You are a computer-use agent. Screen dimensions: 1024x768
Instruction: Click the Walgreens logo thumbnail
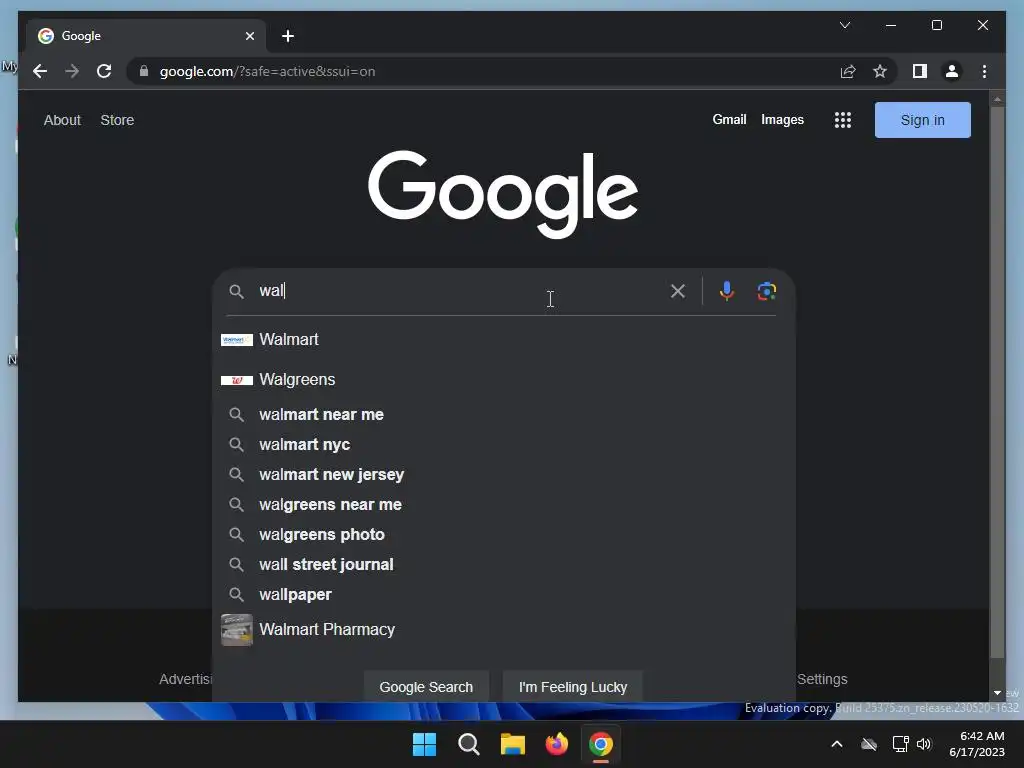(236, 380)
